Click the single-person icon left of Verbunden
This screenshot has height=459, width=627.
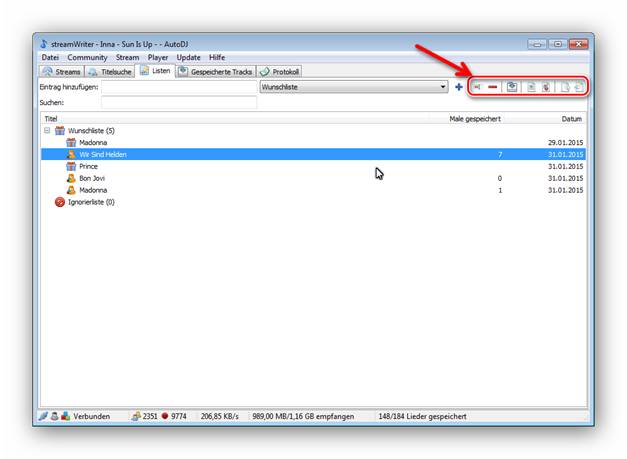click(55, 416)
